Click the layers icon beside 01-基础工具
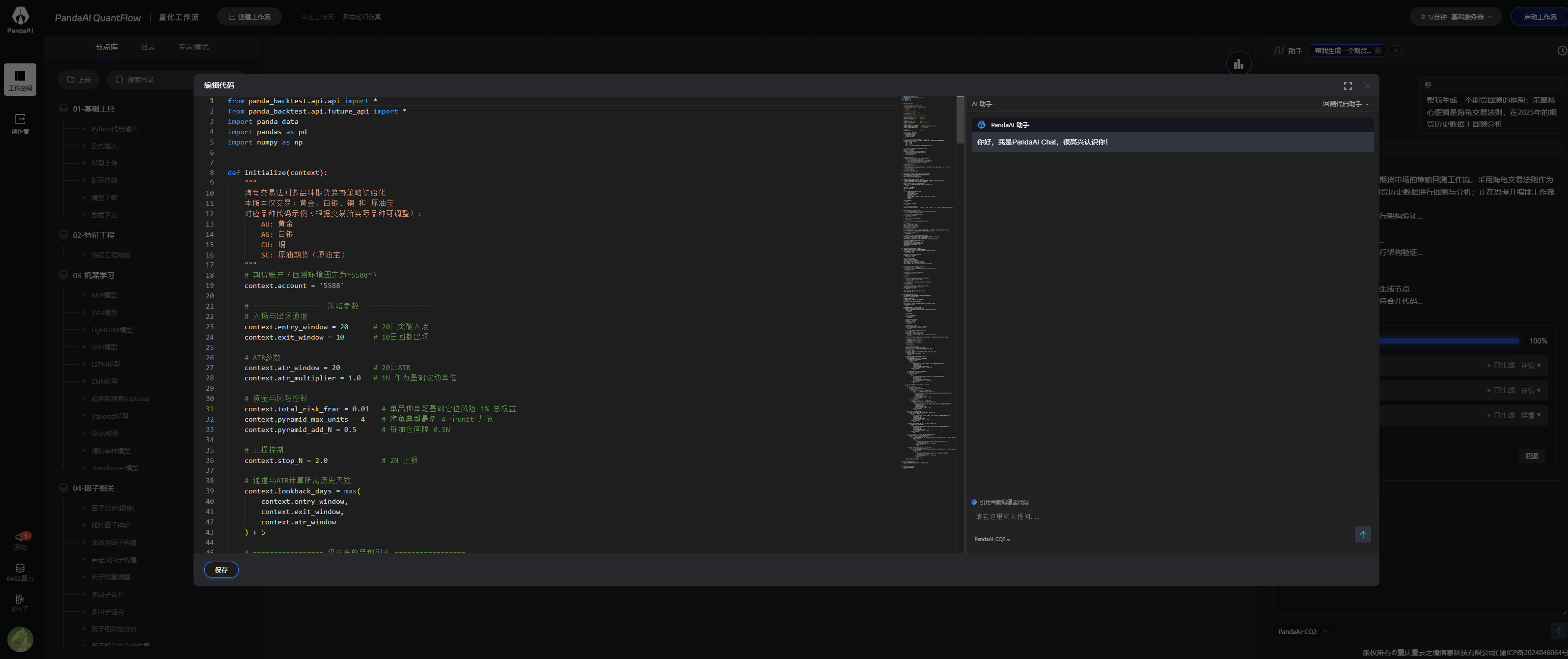The image size is (1568, 659). coord(63,109)
